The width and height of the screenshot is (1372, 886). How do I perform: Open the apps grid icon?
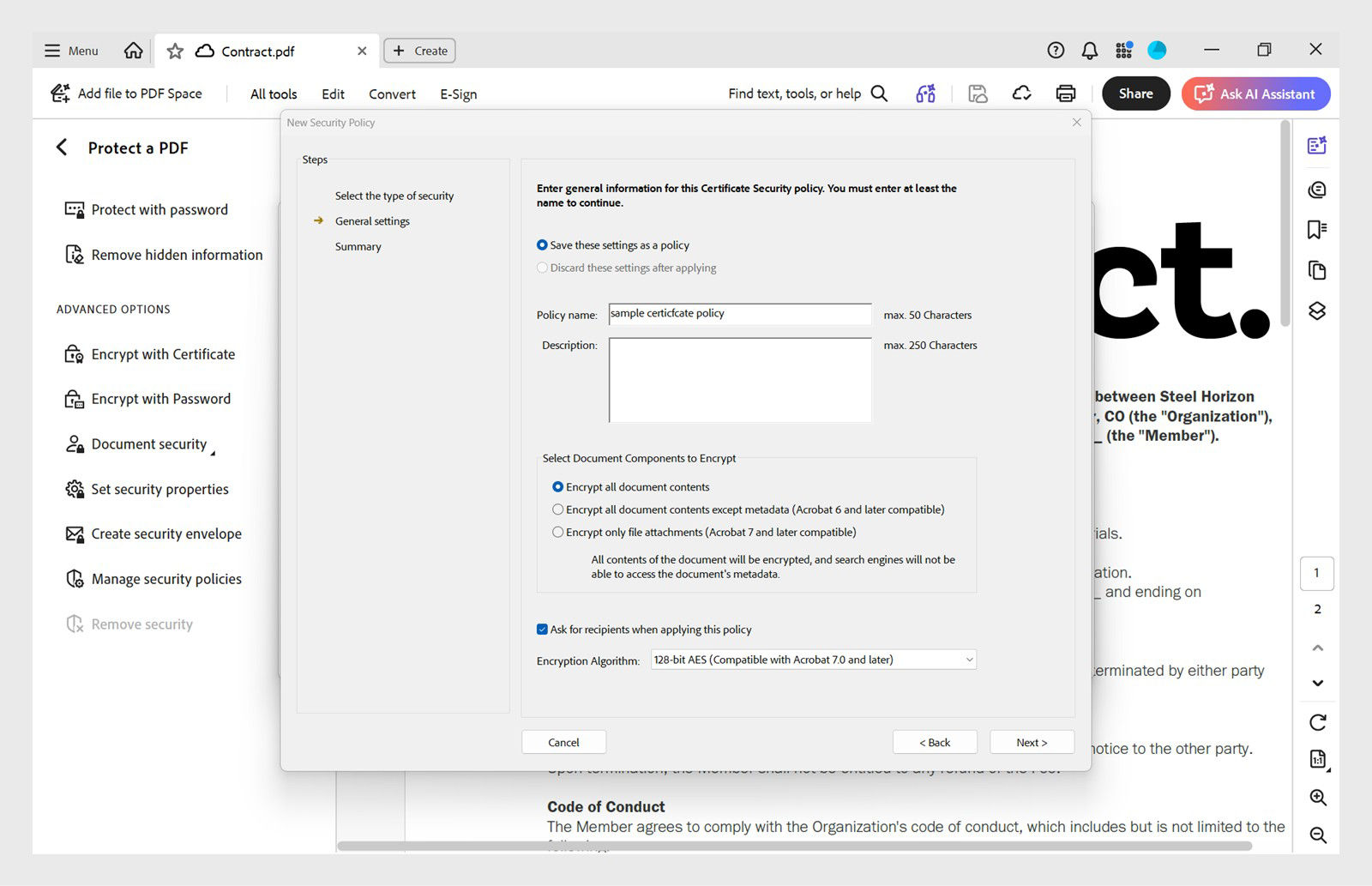click(x=1123, y=51)
